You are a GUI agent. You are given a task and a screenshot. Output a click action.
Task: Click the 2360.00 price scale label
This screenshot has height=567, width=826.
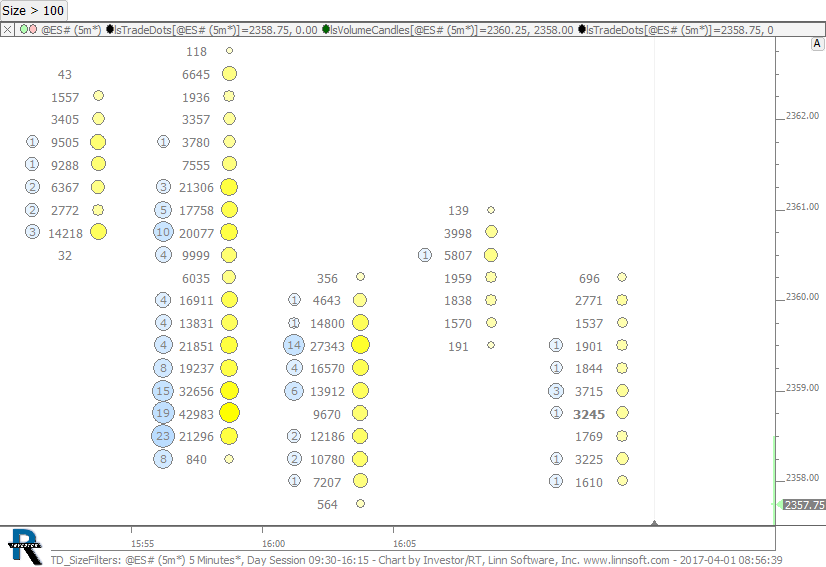tap(802, 297)
